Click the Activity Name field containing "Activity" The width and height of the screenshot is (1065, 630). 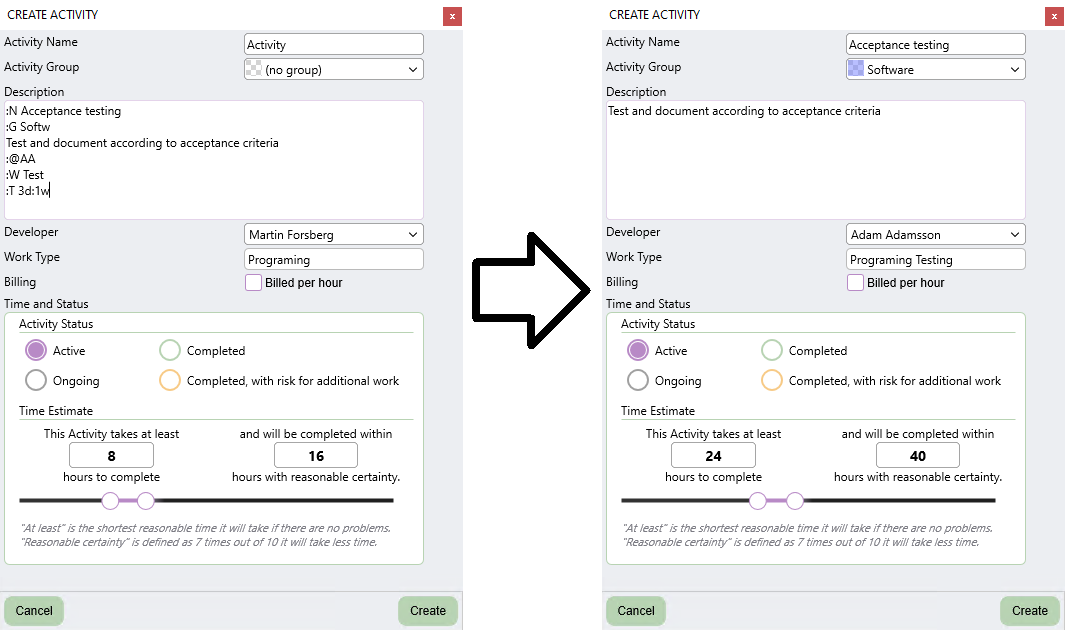[333, 43]
